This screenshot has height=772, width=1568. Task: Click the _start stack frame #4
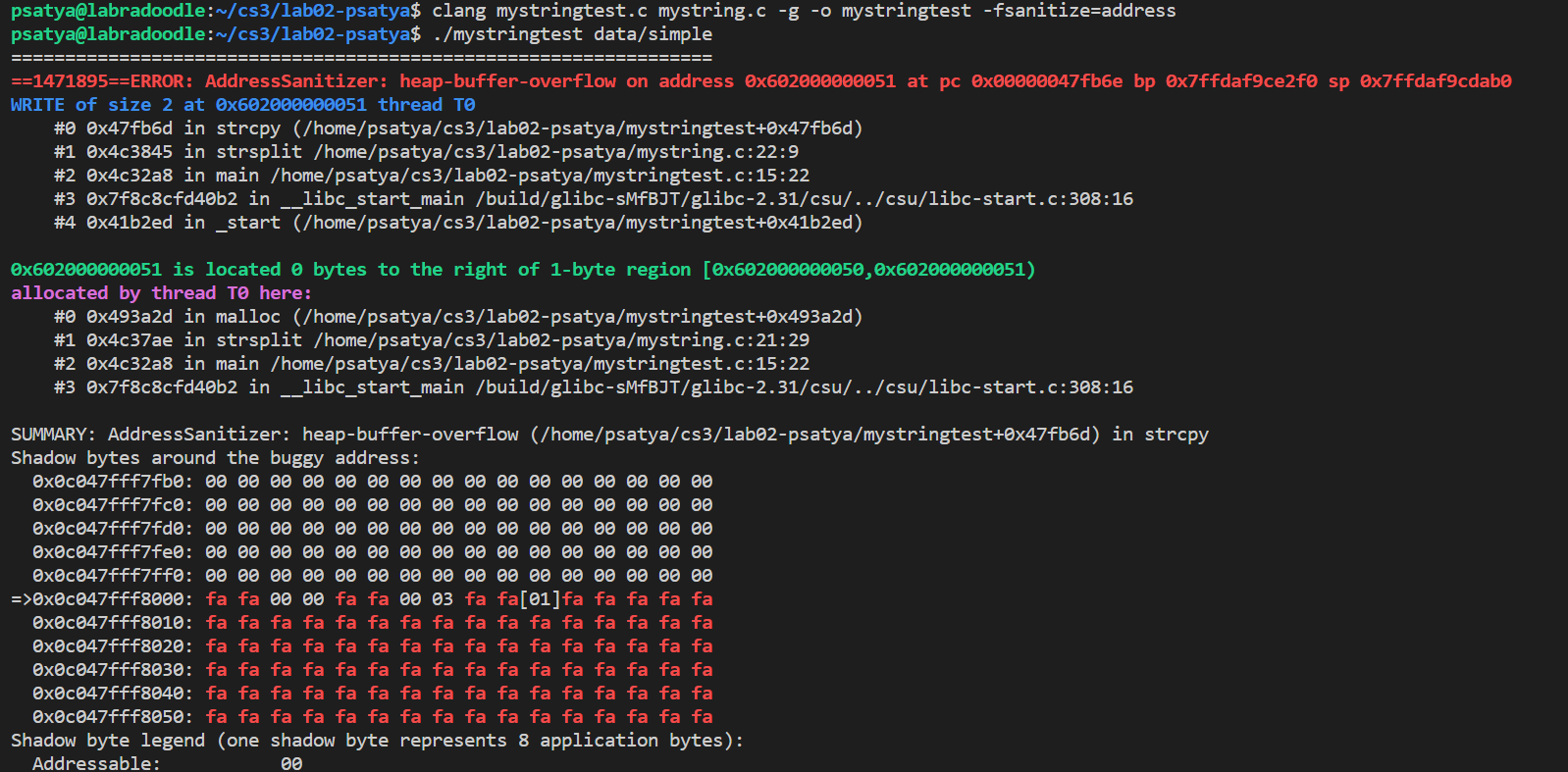pyautogui.click(x=457, y=223)
